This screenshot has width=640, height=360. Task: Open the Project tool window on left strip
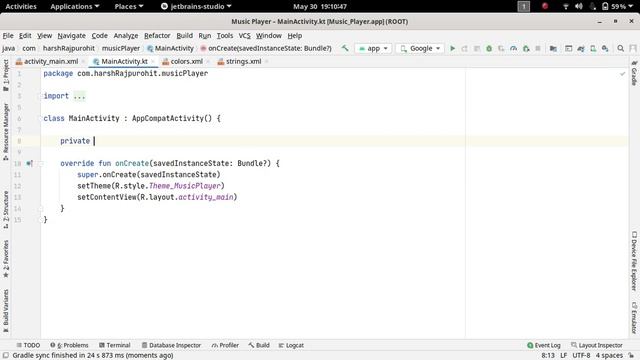(x=6, y=75)
